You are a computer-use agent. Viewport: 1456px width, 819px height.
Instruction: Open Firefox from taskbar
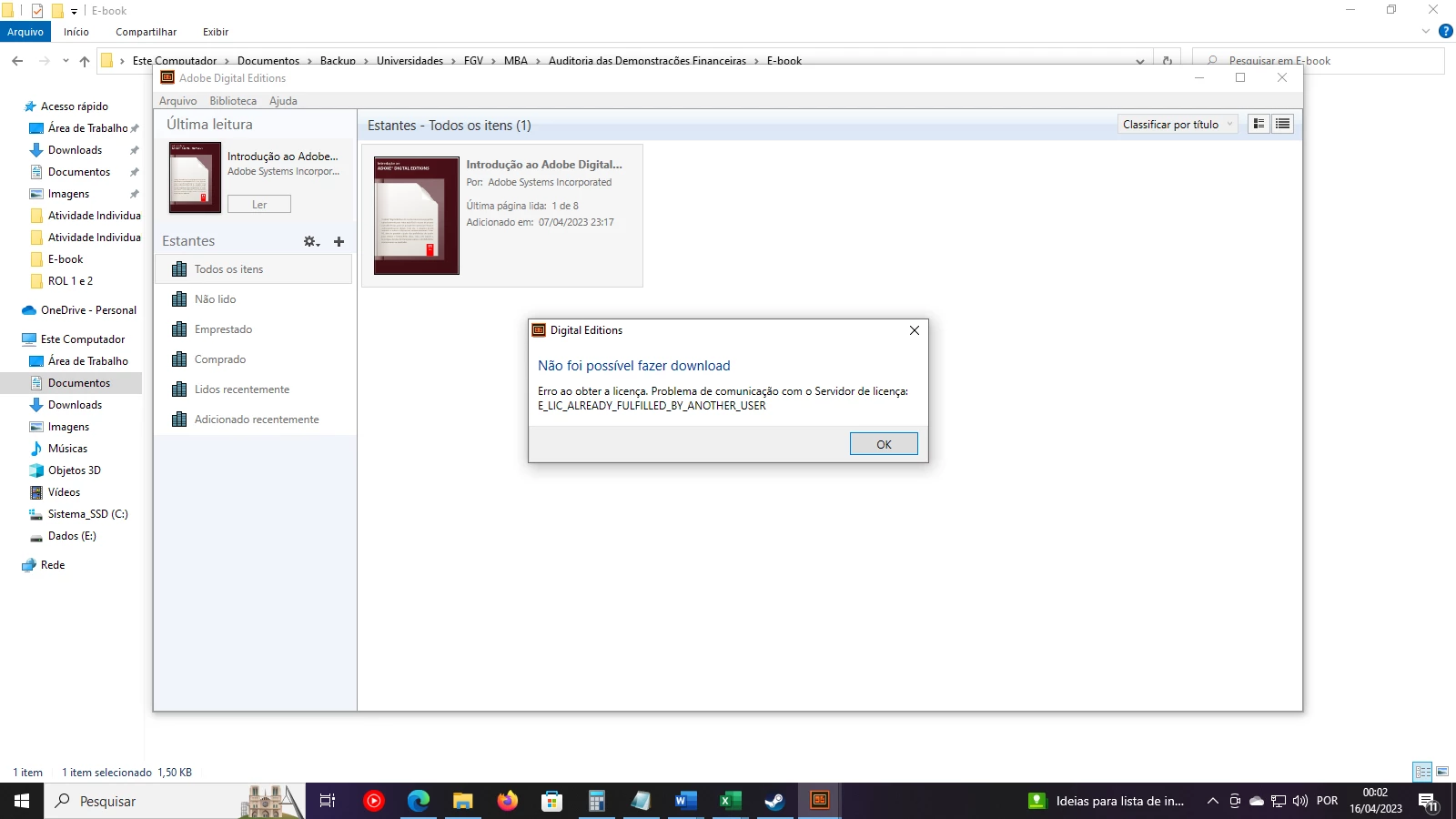click(x=507, y=801)
